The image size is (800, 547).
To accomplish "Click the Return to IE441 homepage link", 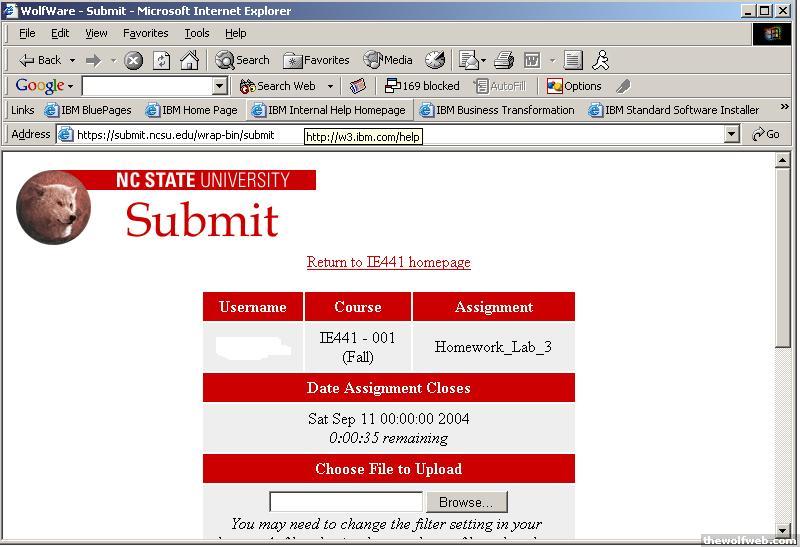I will (388, 262).
